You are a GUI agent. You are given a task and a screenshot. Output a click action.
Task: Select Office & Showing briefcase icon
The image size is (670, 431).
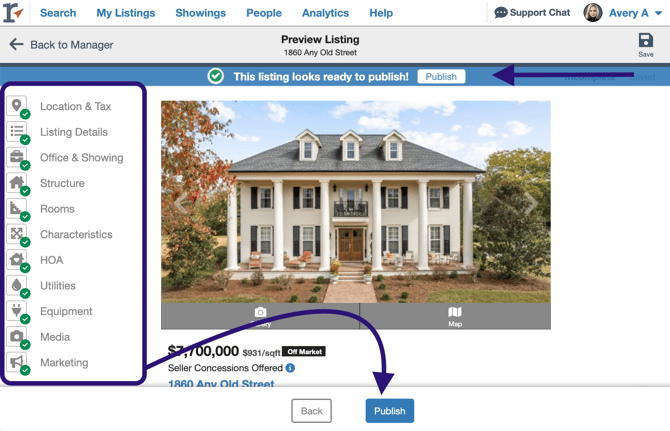(17, 156)
